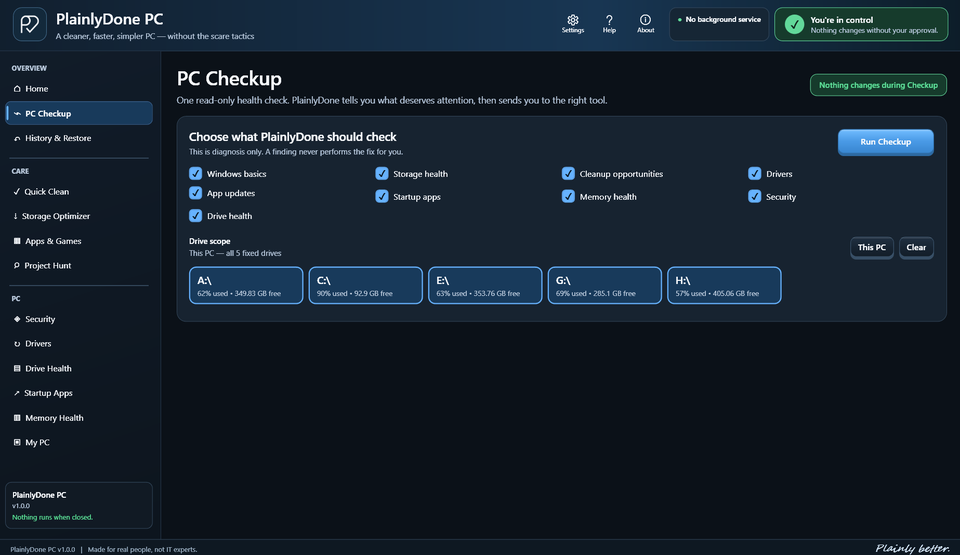Click the 'PC Checkup' page heading
Image resolution: width=960 pixels, height=555 pixels.
(229, 79)
